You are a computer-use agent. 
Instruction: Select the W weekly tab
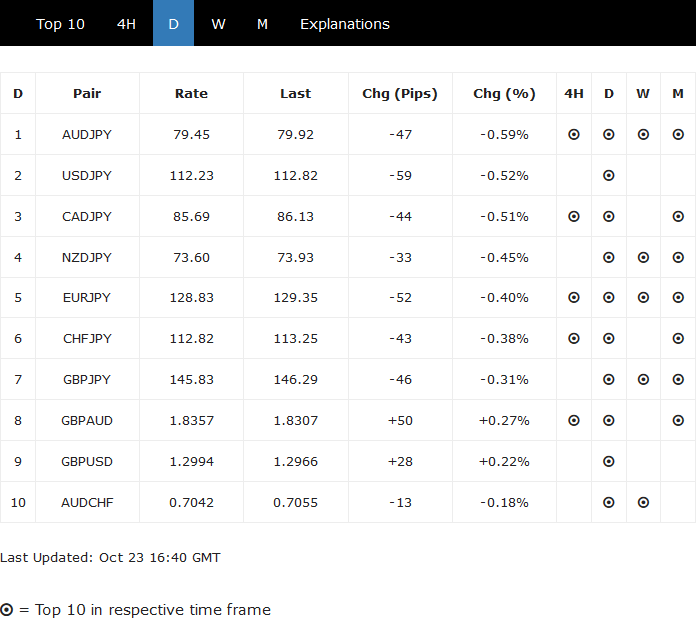click(x=218, y=24)
